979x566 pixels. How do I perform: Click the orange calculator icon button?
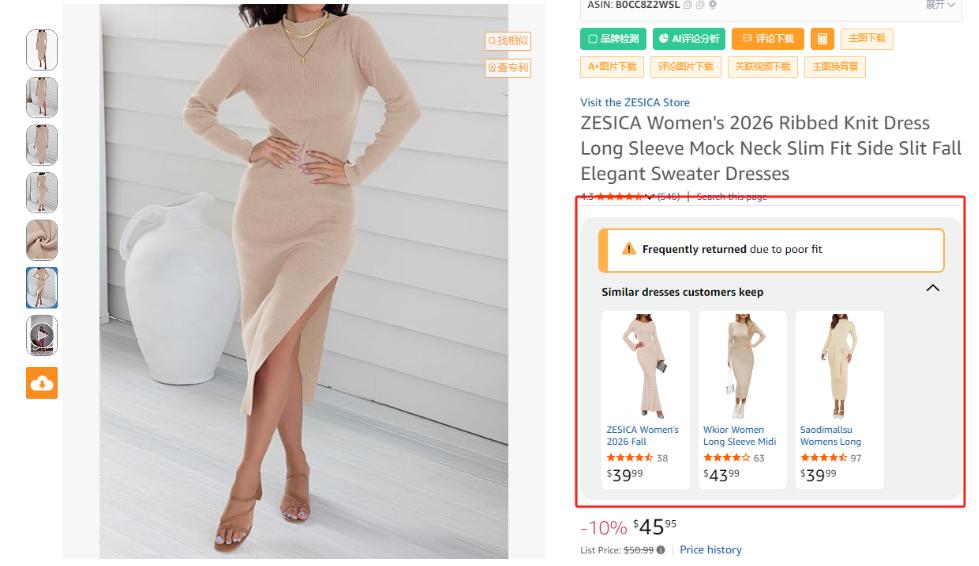click(822, 39)
